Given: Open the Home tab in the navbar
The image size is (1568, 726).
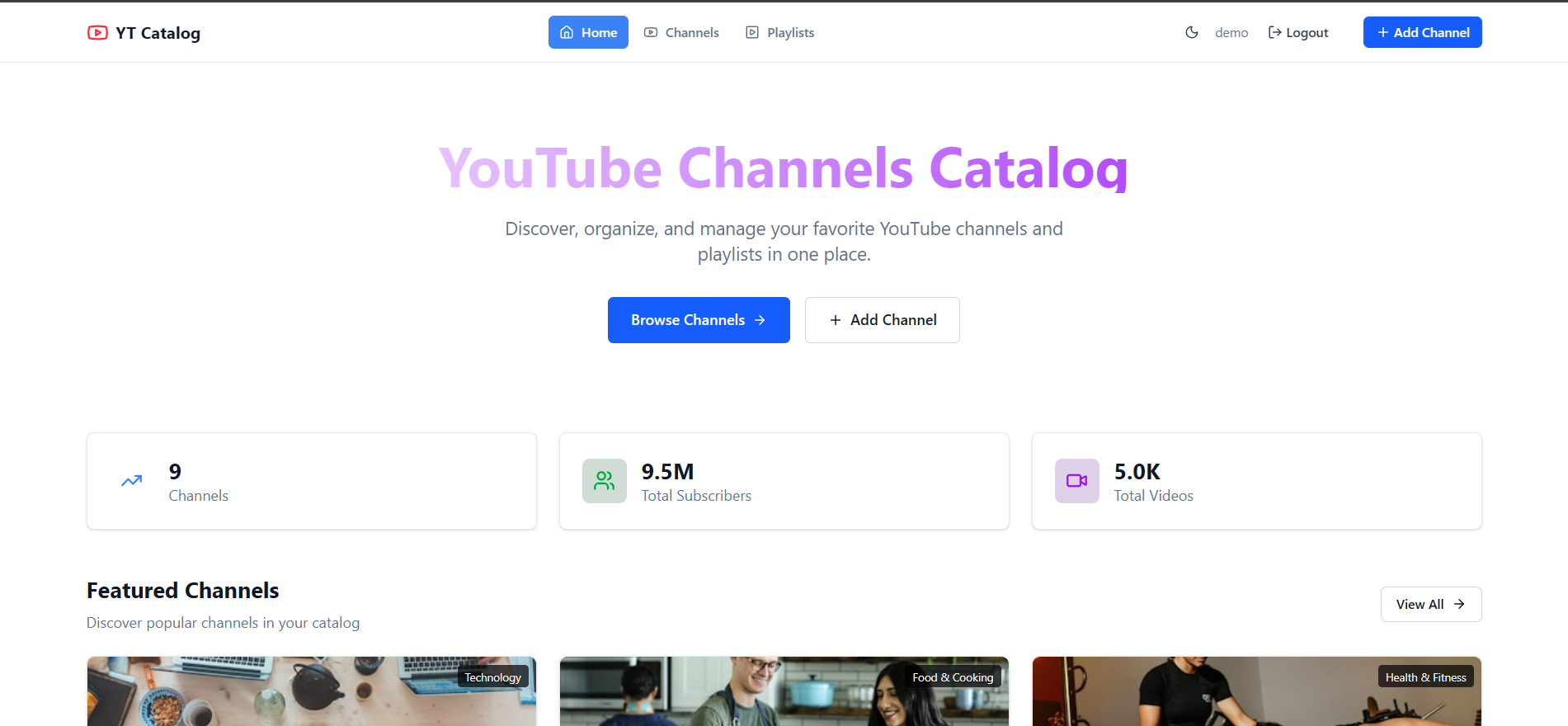Looking at the screenshot, I should 588,33.
